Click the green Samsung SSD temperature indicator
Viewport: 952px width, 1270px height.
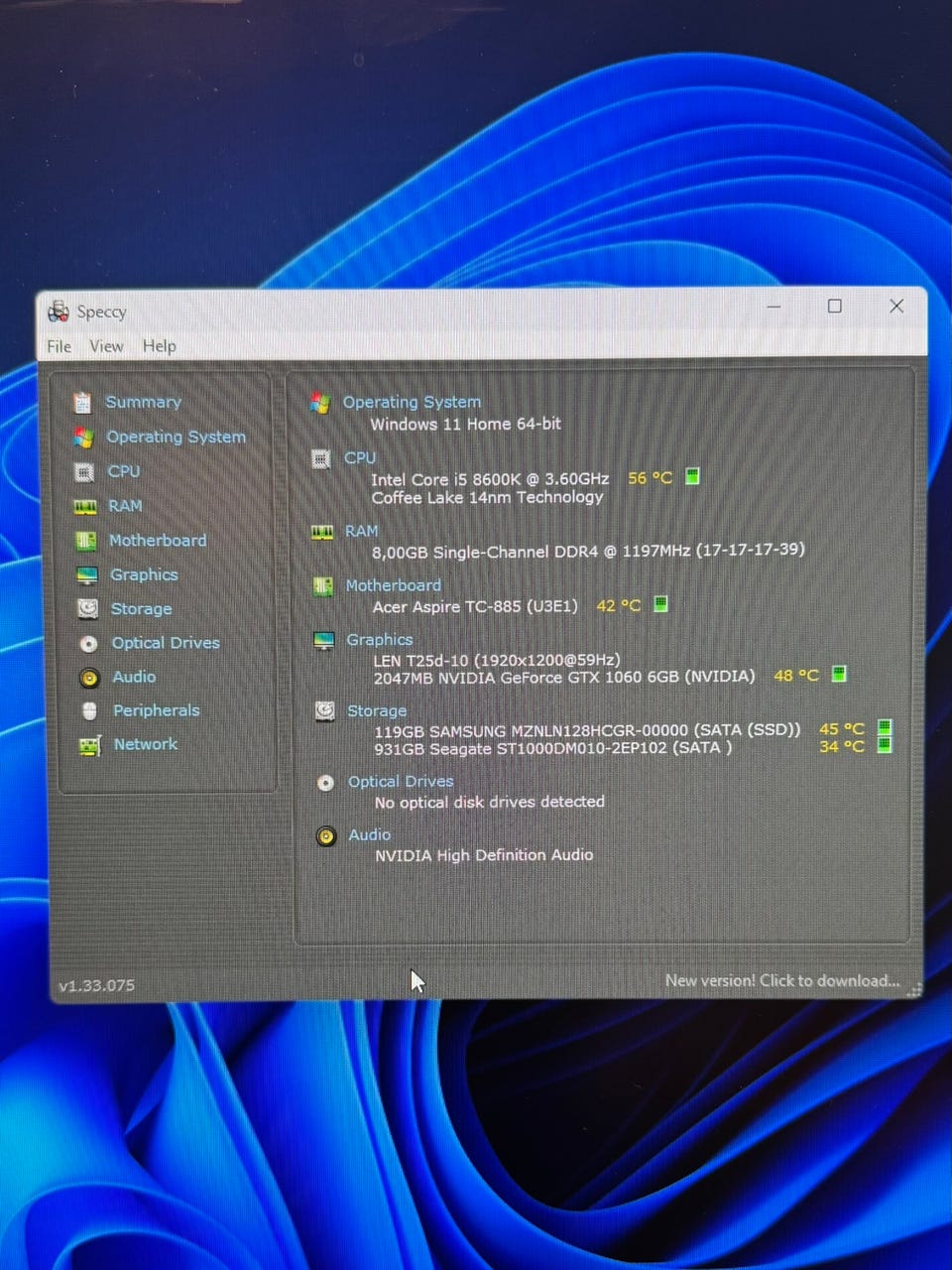click(886, 727)
